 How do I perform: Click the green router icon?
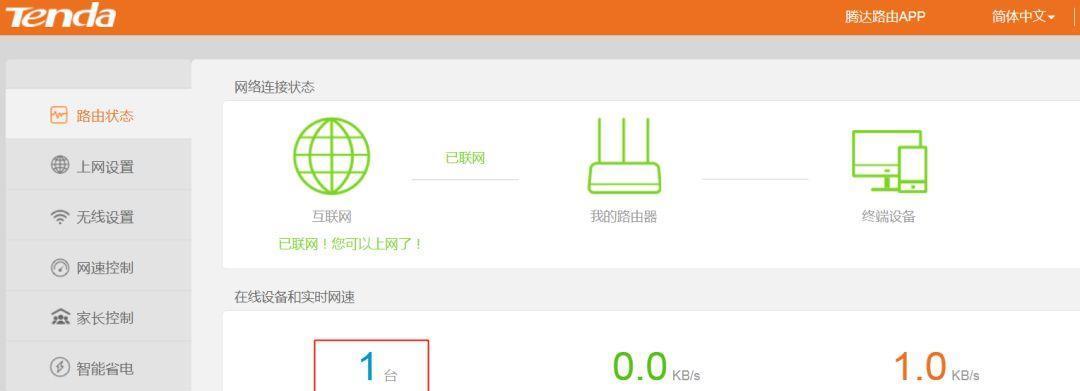624,156
